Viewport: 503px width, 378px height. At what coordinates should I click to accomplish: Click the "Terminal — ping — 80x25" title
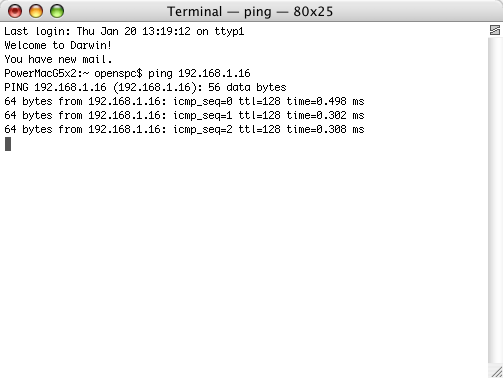pyautogui.click(x=250, y=12)
